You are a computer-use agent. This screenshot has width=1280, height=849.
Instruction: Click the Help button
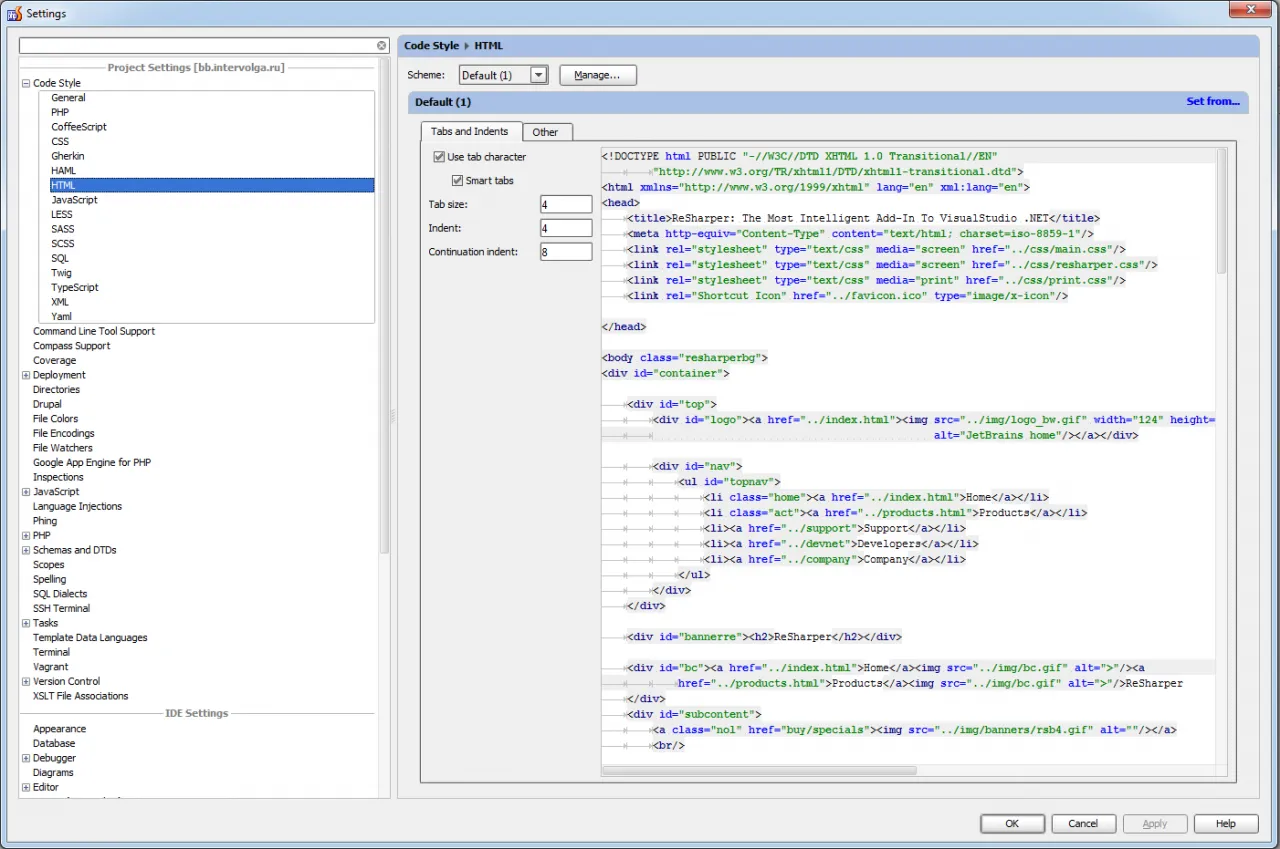coord(1226,824)
